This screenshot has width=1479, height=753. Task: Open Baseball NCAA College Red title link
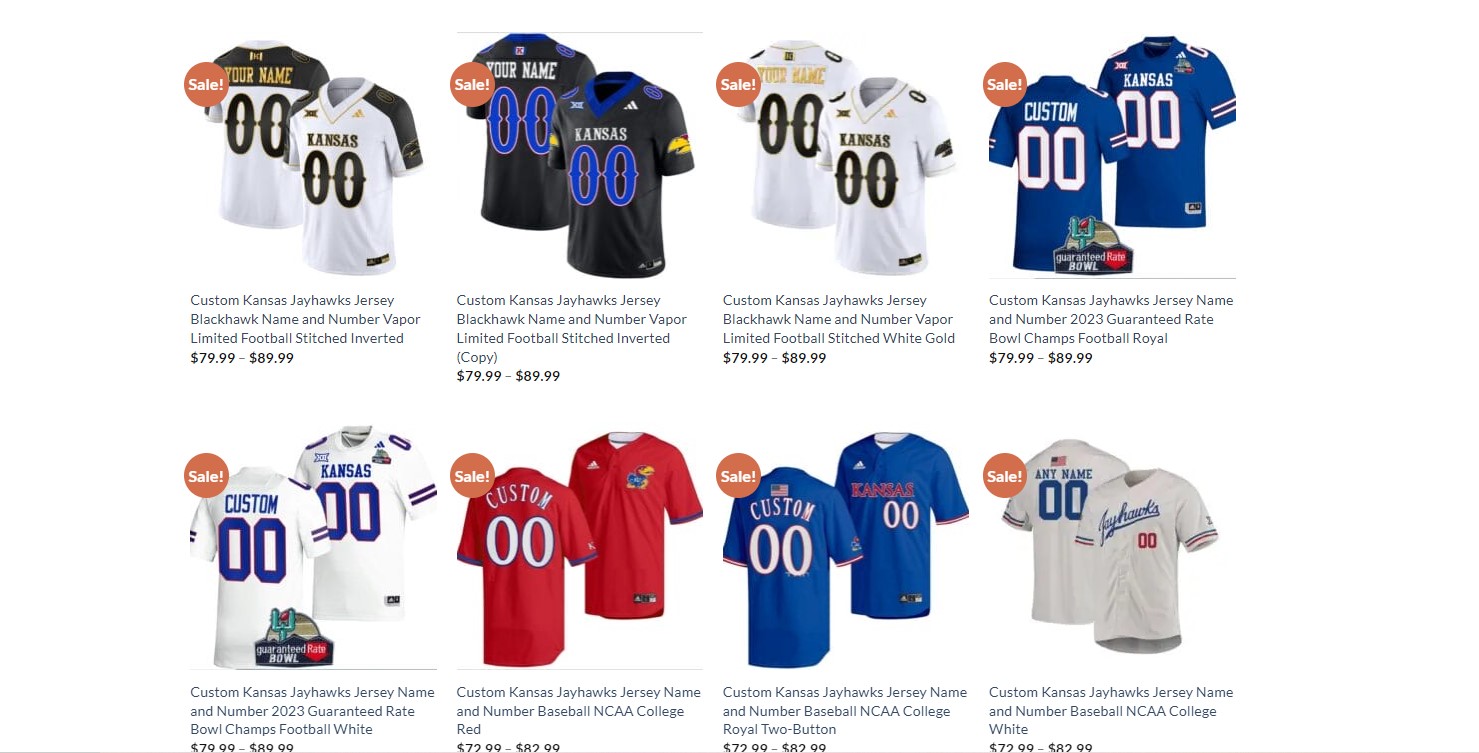(579, 711)
